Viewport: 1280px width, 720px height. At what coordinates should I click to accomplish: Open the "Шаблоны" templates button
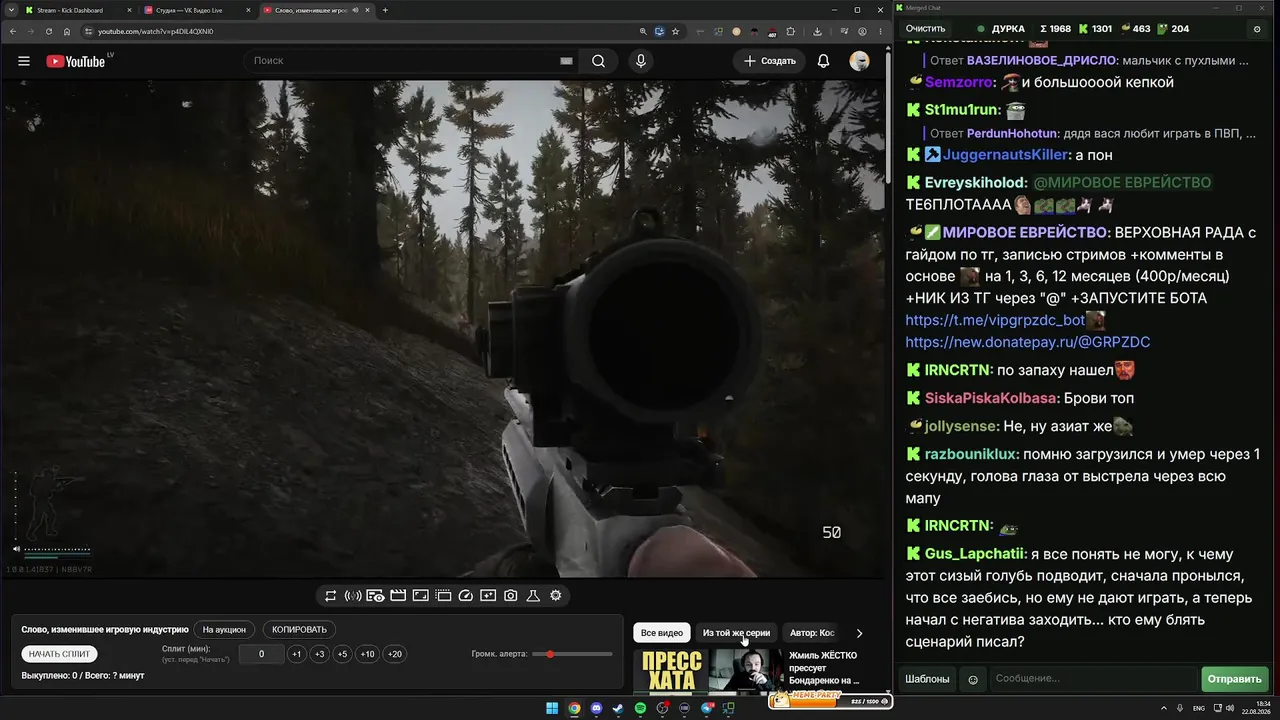(x=927, y=679)
